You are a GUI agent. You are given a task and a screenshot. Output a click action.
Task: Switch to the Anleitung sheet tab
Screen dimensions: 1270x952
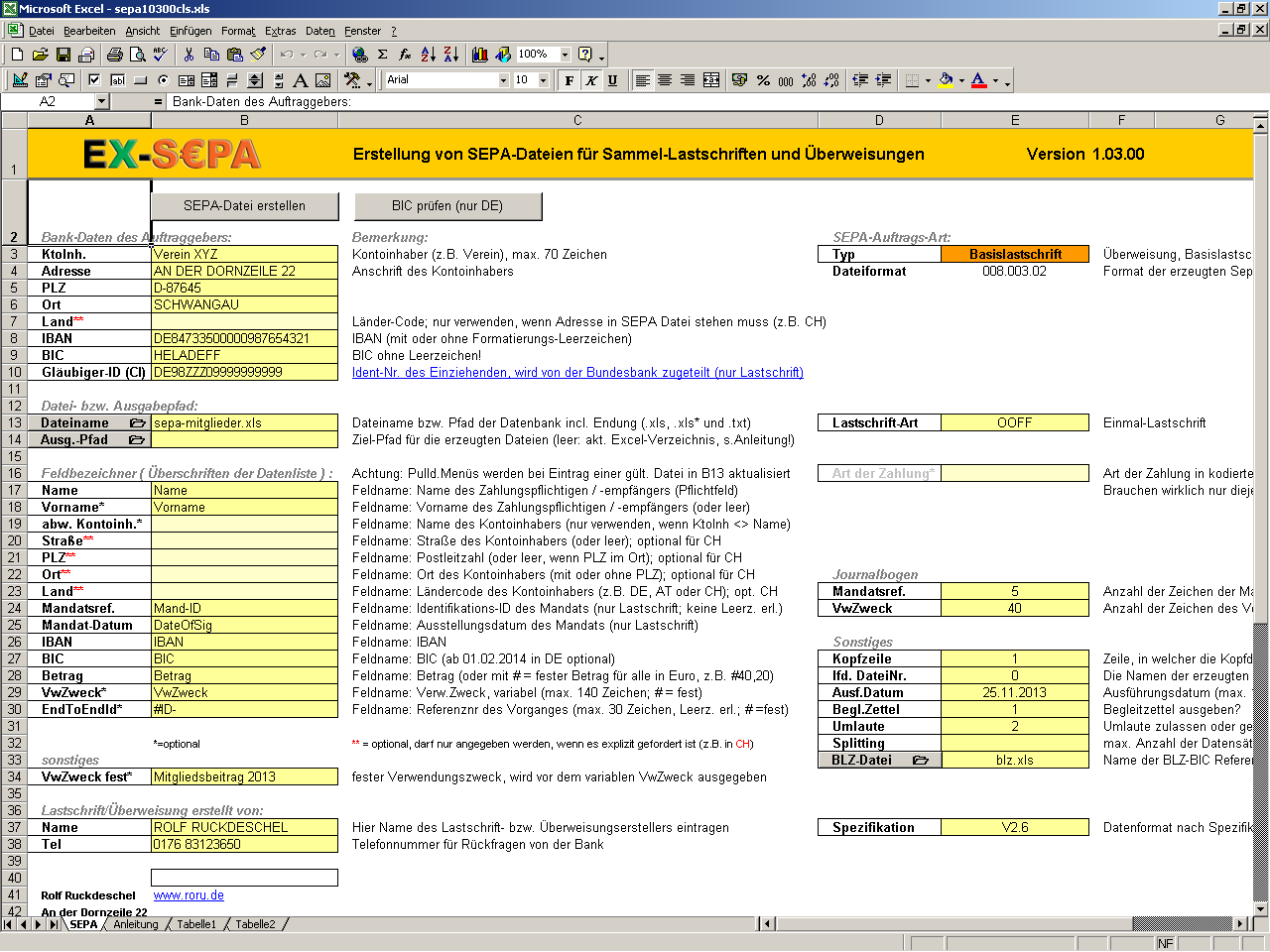click(137, 923)
